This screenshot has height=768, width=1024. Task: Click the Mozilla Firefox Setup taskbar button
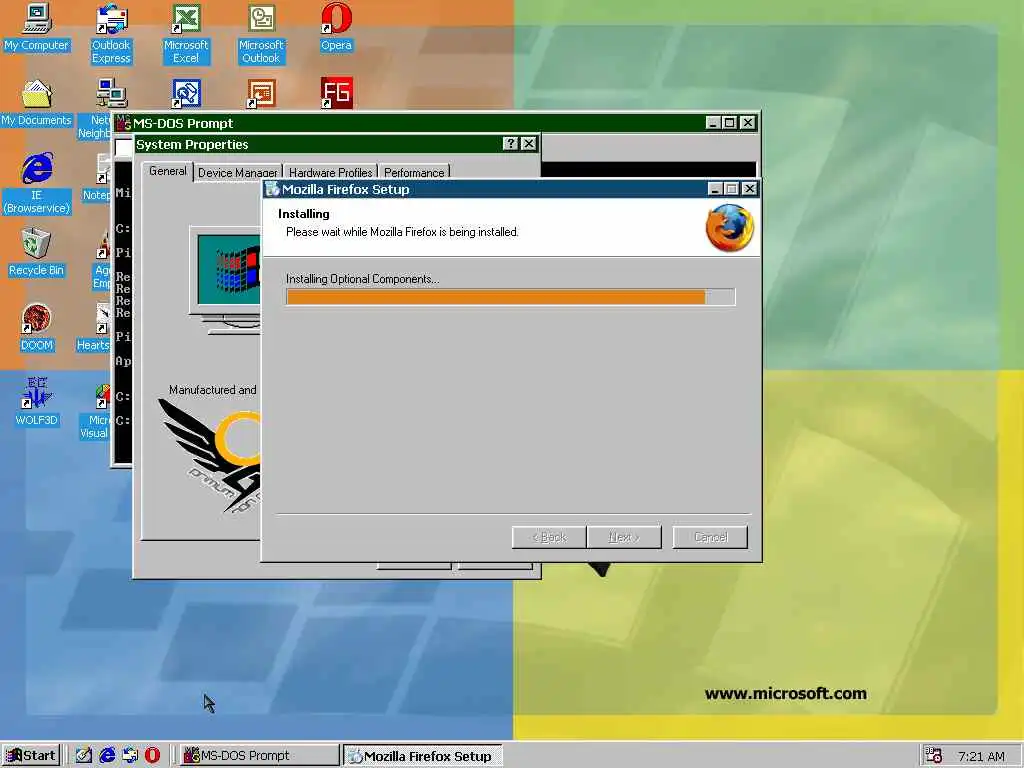(423, 756)
